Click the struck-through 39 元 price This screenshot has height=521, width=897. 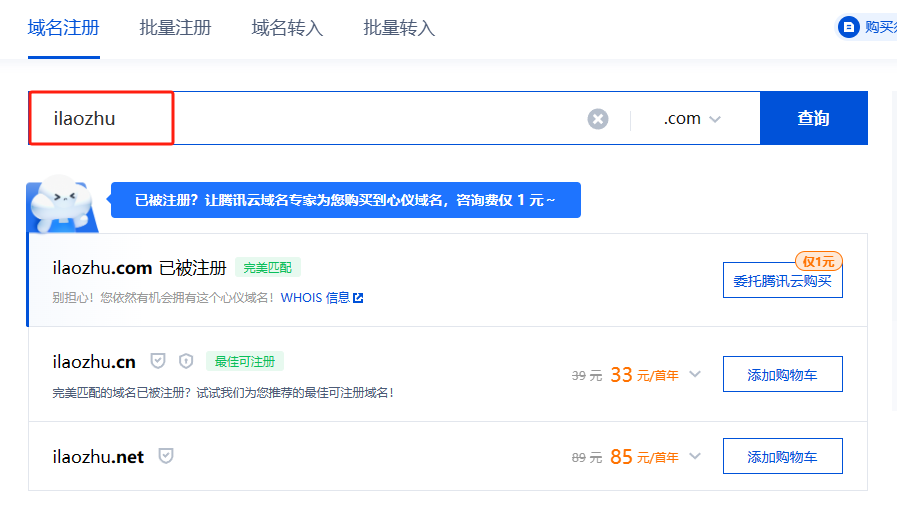587,376
